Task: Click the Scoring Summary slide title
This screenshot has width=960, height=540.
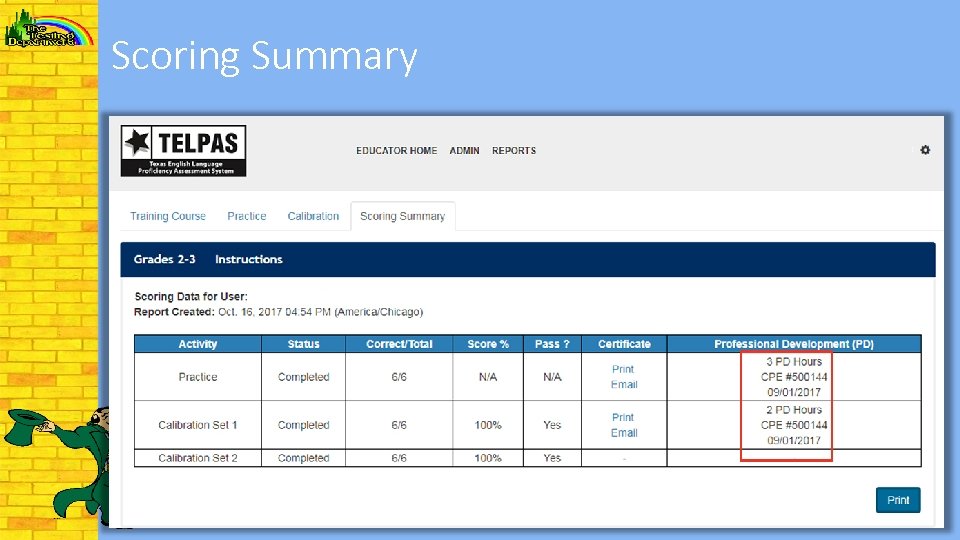Action: click(264, 56)
